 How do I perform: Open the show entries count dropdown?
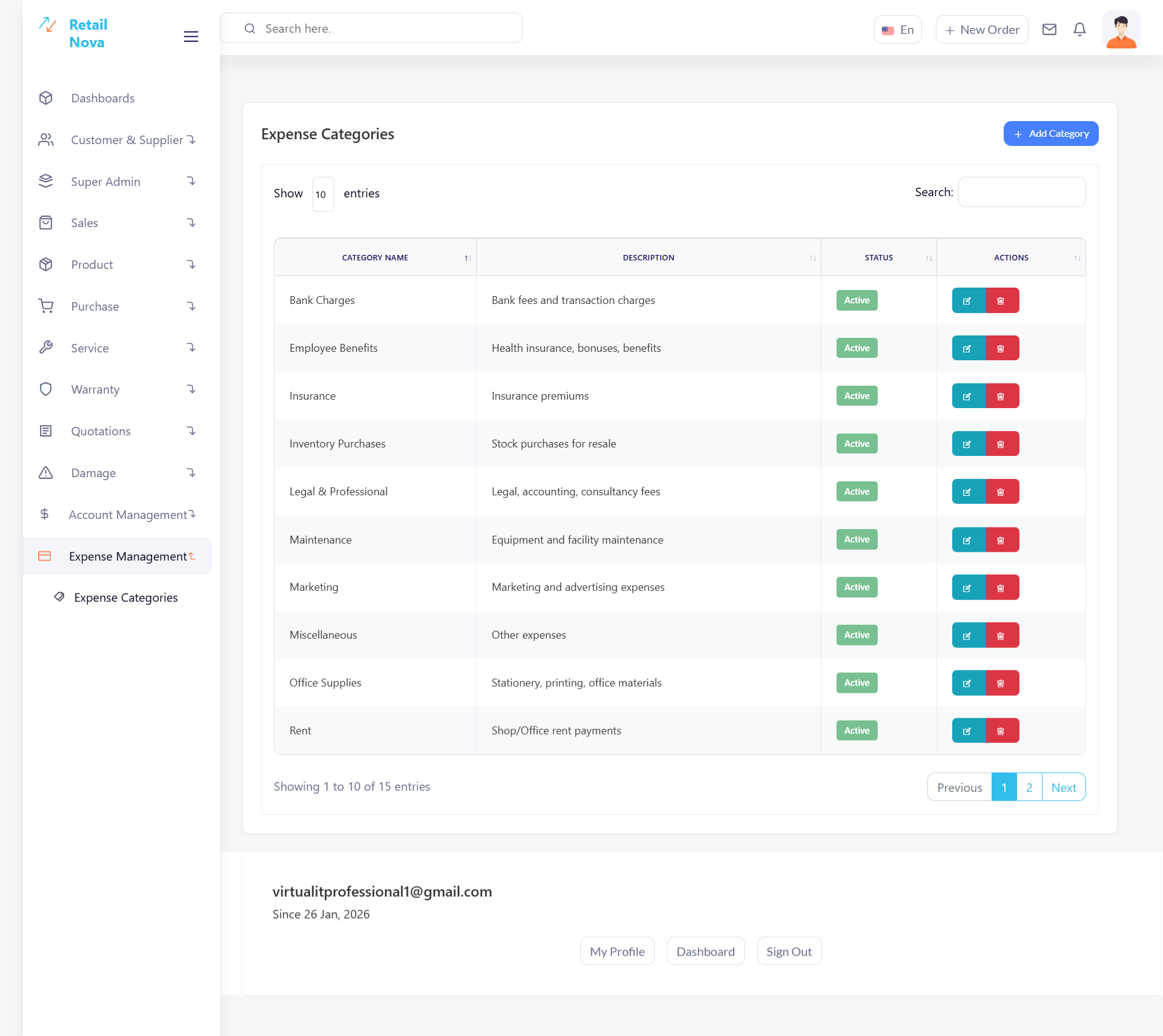323,194
